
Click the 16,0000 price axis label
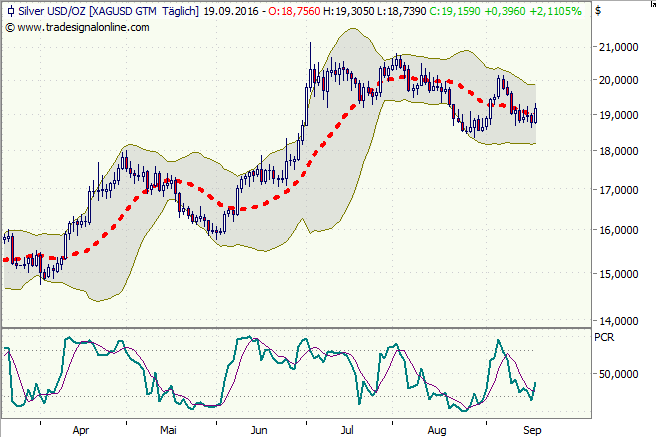[619, 230]
